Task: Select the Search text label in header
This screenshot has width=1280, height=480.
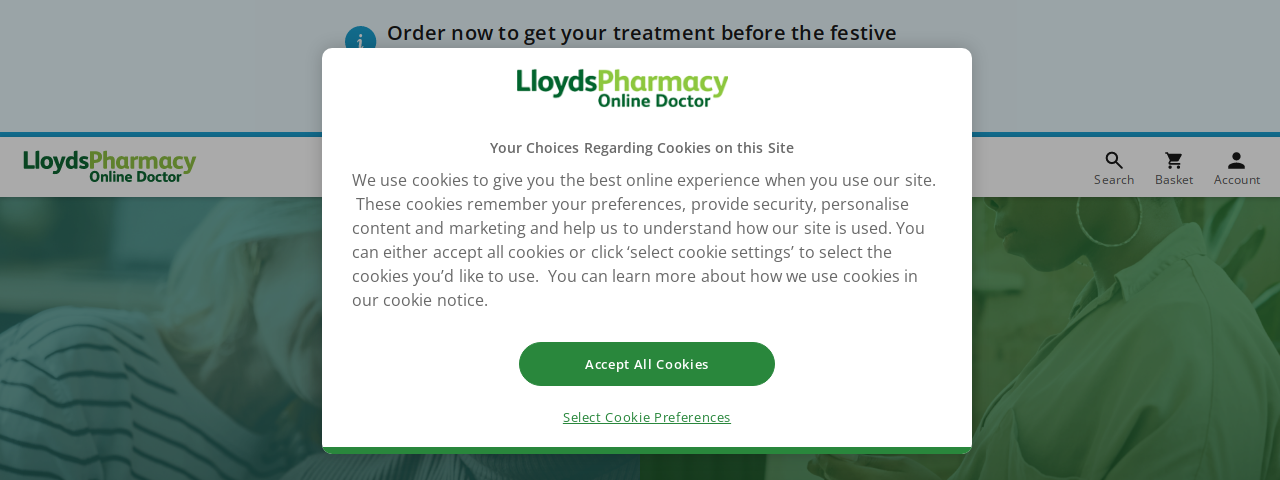Action: pyautogui.click(x=1114, y=180)
